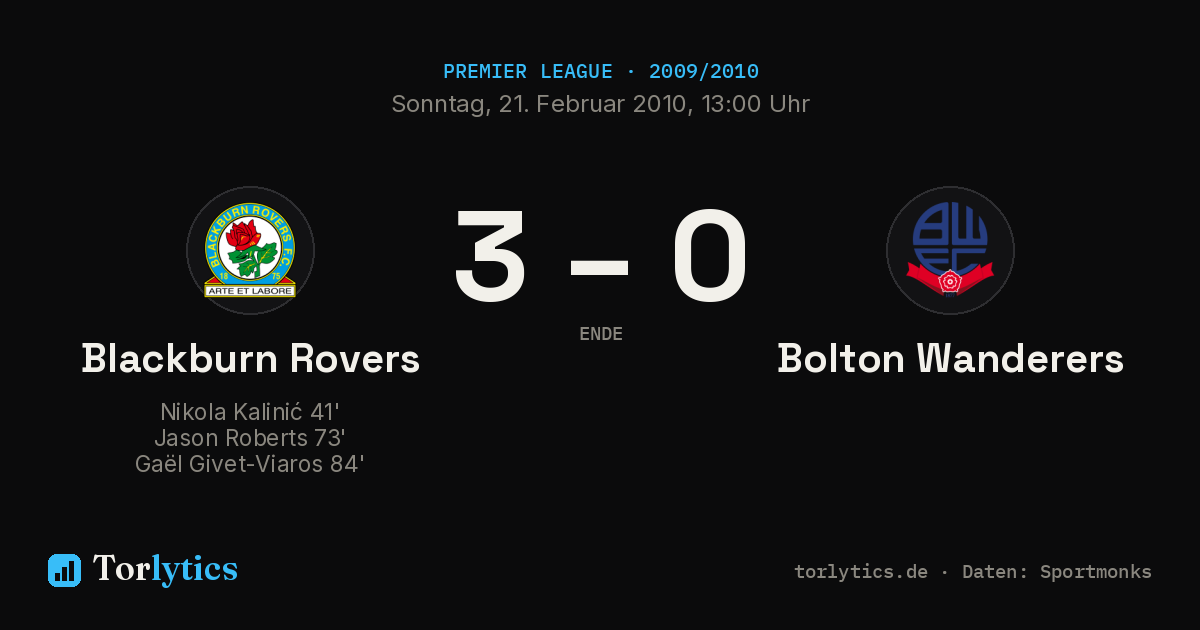
Task: Select the ENDE match status label
Action: 600,334
